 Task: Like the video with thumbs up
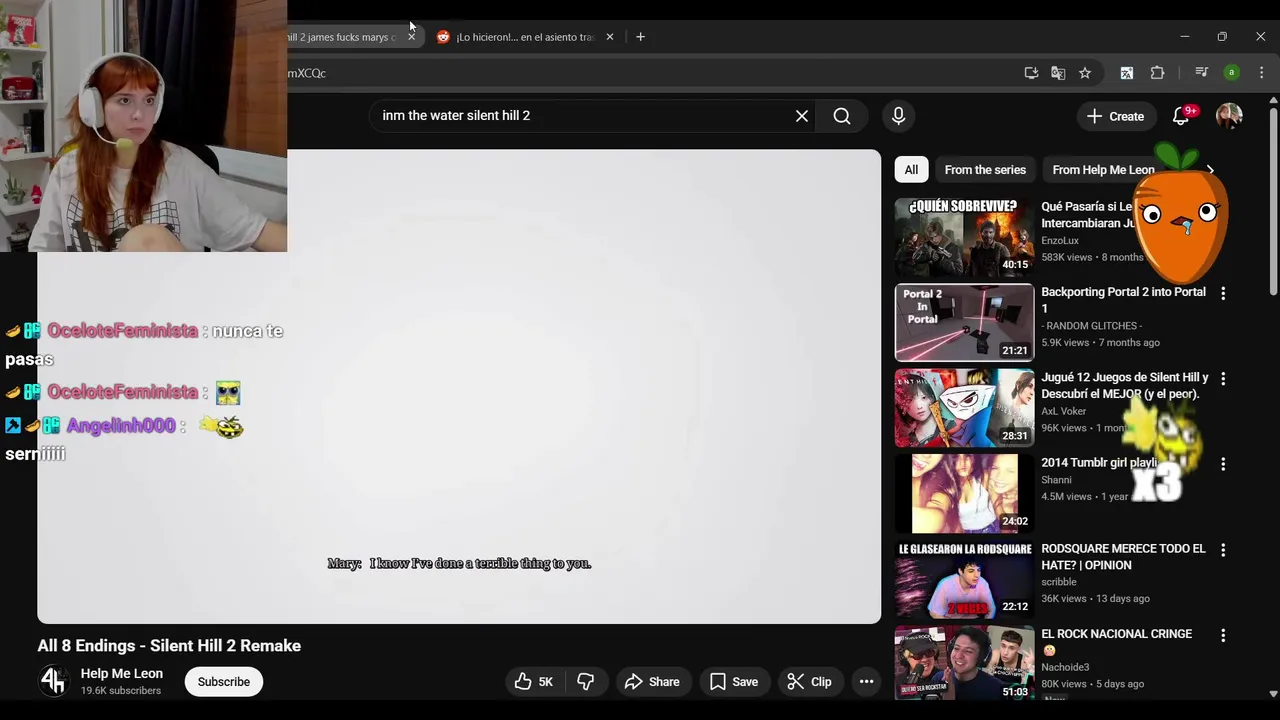534,682
